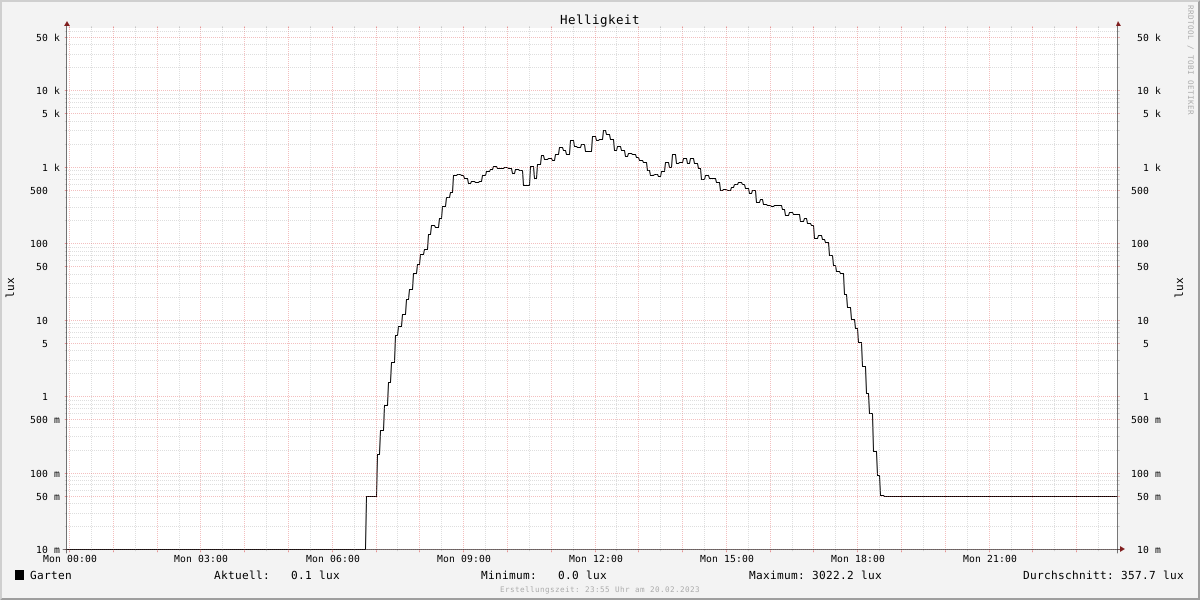
Task: Select the "Mon 18:00" time axis label
Action: (858, 559)
